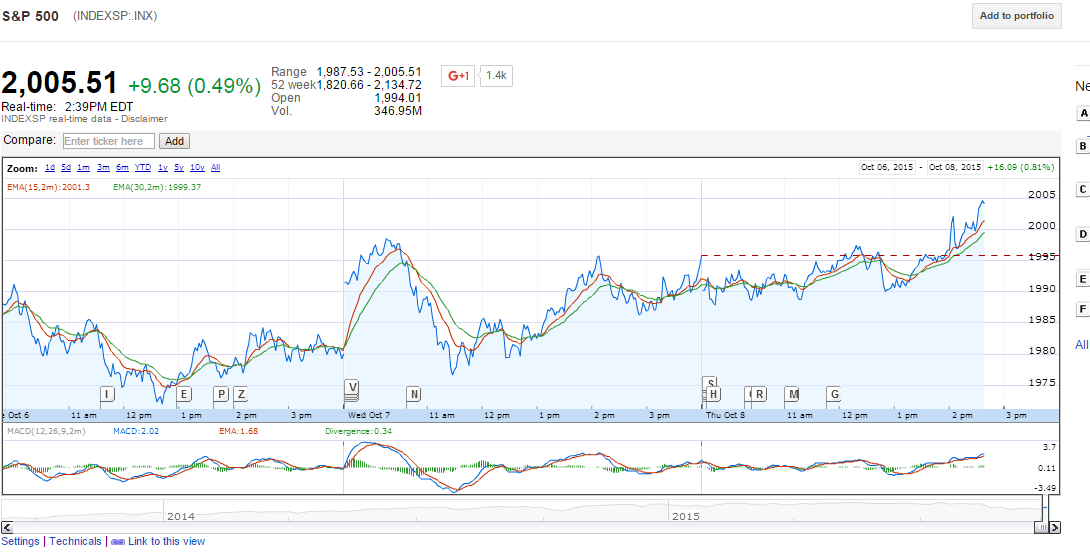
Task: Click news flag V on chart
Action: pyautogui.click(x=351, y=387)
